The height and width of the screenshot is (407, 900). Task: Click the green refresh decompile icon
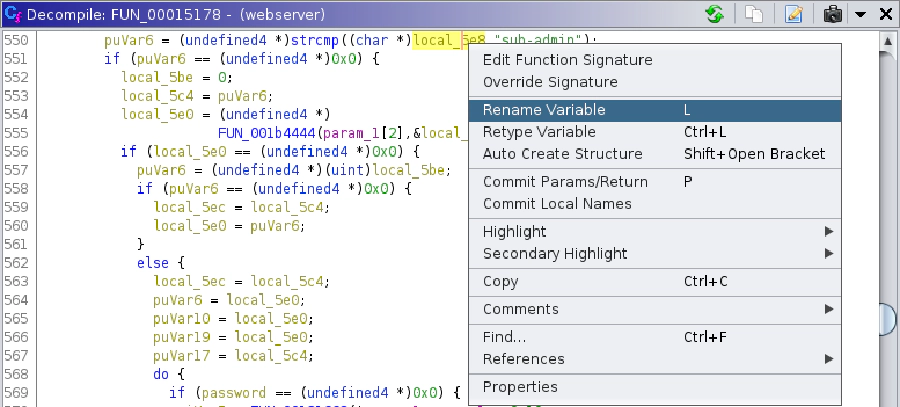(715, 14)
